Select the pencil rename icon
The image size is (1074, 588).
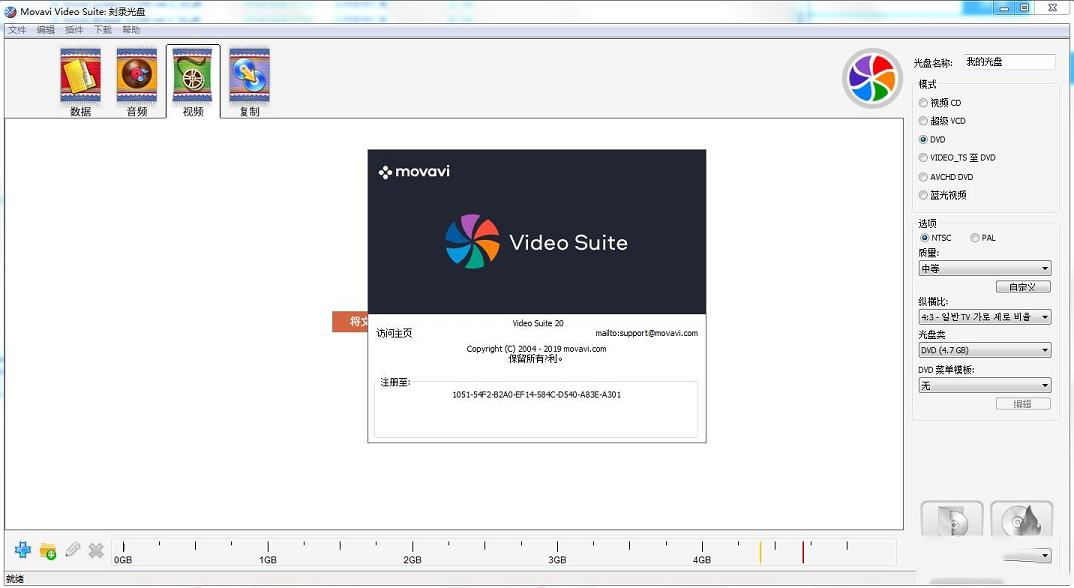[x=72, y=549]
